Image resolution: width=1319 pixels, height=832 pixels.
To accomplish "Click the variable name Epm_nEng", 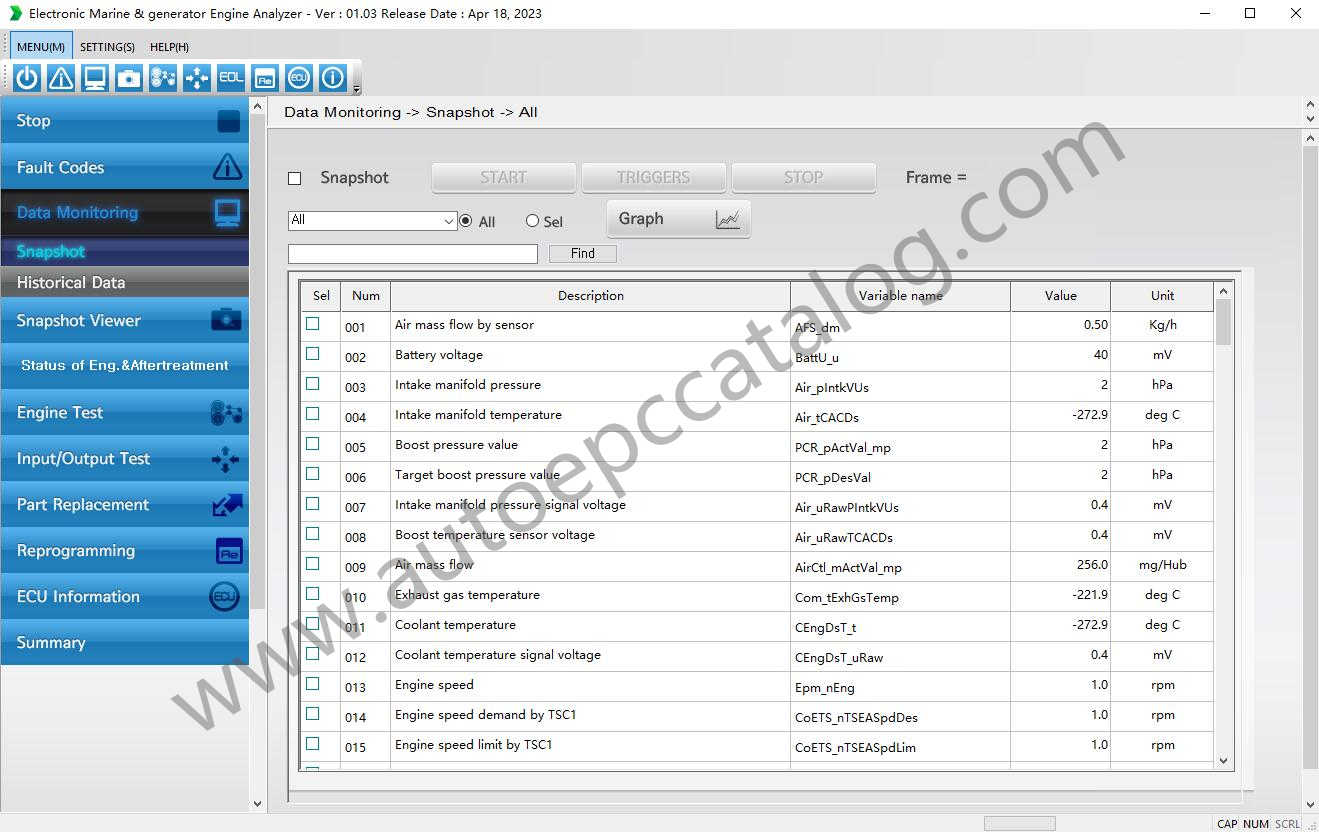I will (x=824, y=688).
